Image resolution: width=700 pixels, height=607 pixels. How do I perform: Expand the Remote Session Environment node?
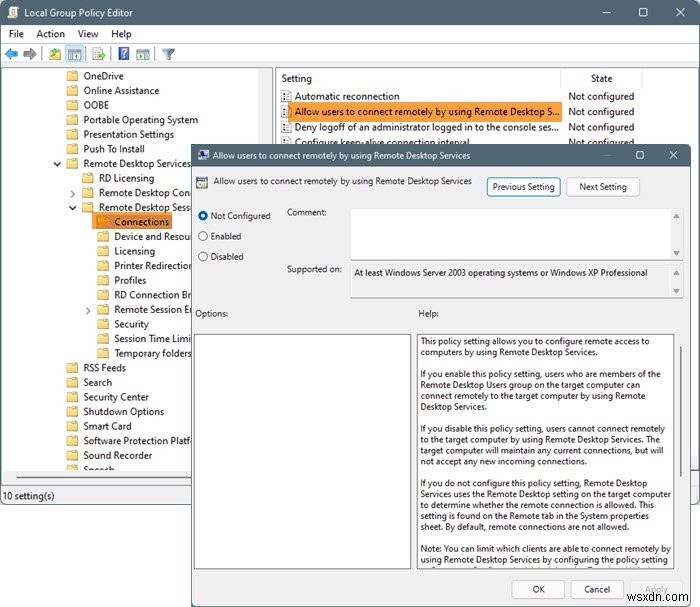88,310
